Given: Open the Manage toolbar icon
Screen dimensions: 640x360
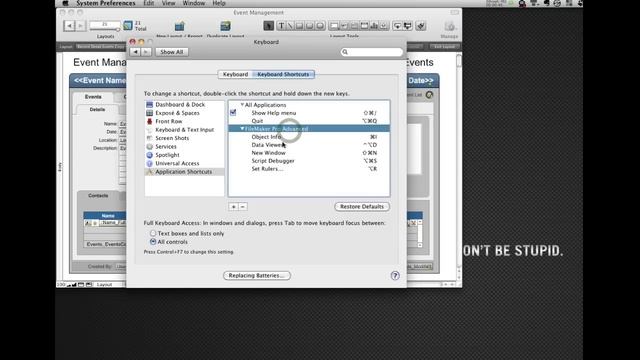Looking at the screenshot, I should (449, 27).
